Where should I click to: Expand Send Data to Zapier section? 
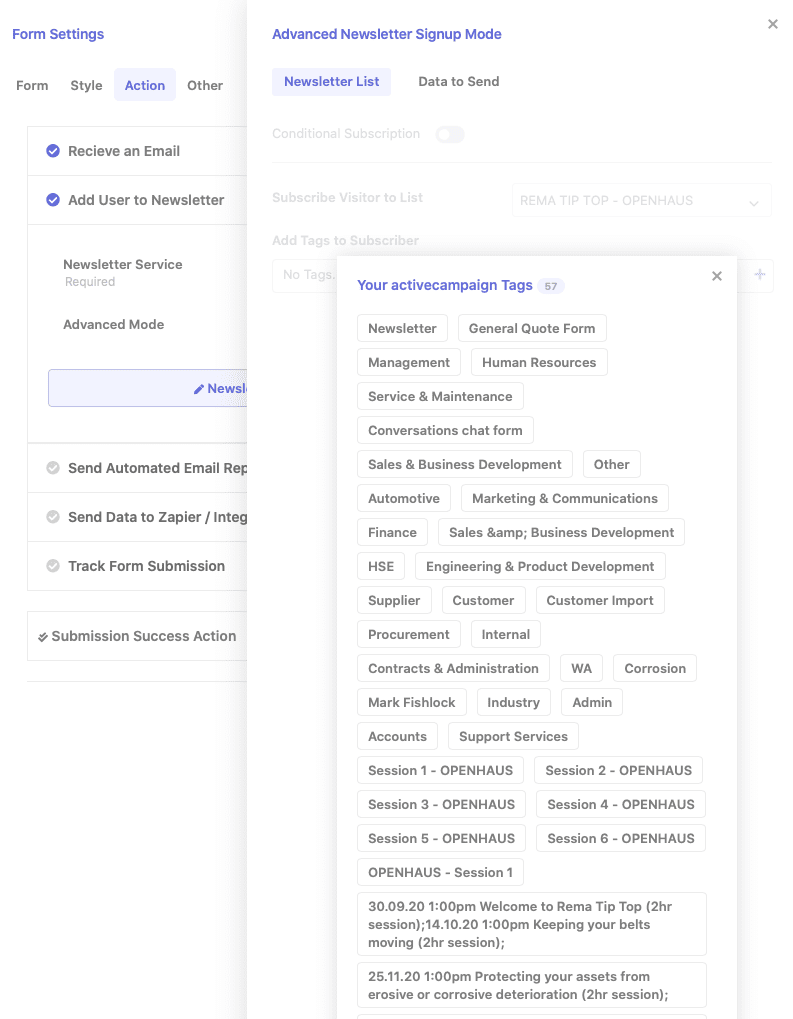pos(156,517)
